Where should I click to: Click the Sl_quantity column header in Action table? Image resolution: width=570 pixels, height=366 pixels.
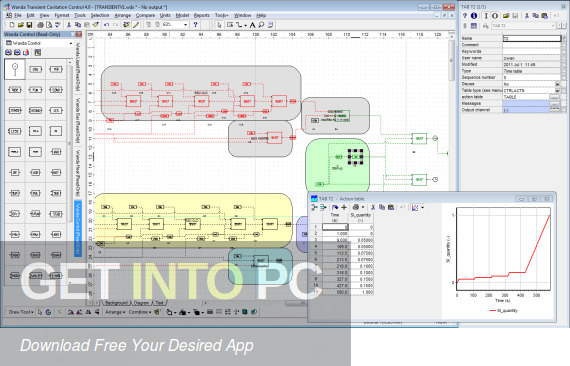360,217
